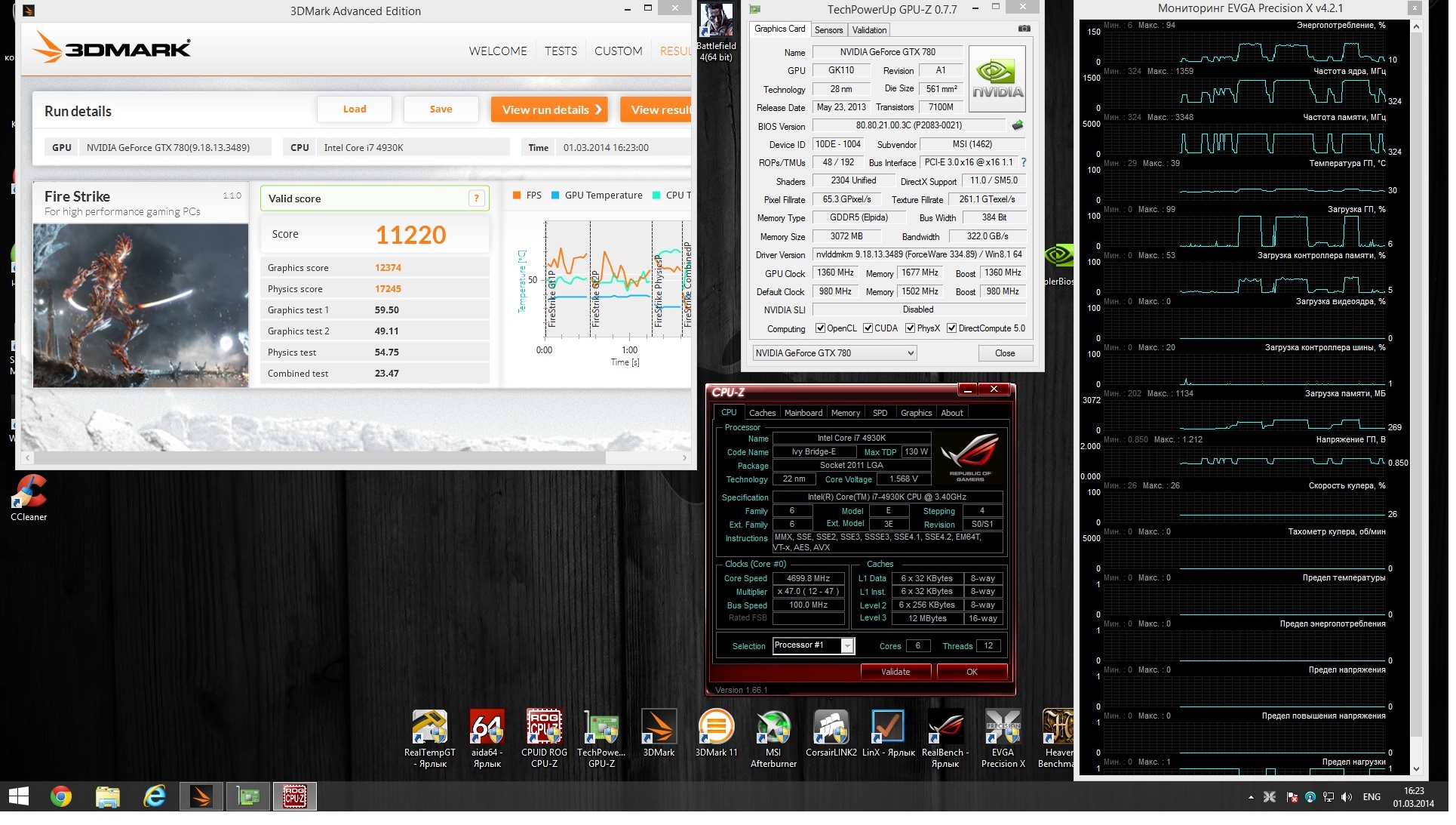Click the EVGA Precision monitoring scrollbar thumb
The height and width of the screenshot is (825, 1456).
1416,383
